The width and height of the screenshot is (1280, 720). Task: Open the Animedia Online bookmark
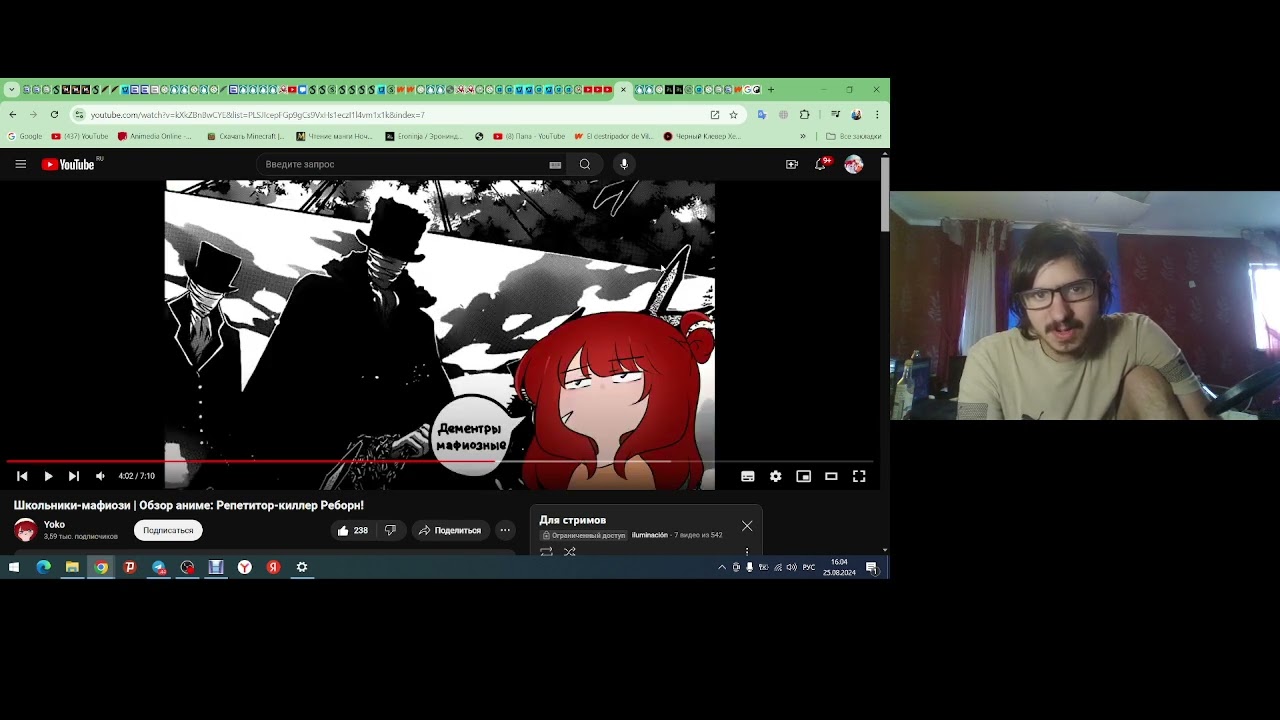pos(155,136)
